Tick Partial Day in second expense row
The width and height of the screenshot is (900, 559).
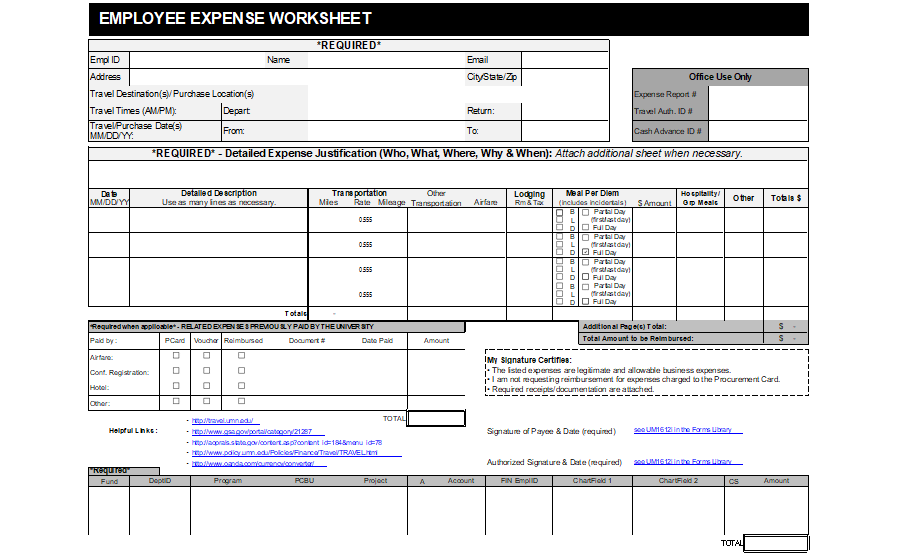[x=585, y=237]
